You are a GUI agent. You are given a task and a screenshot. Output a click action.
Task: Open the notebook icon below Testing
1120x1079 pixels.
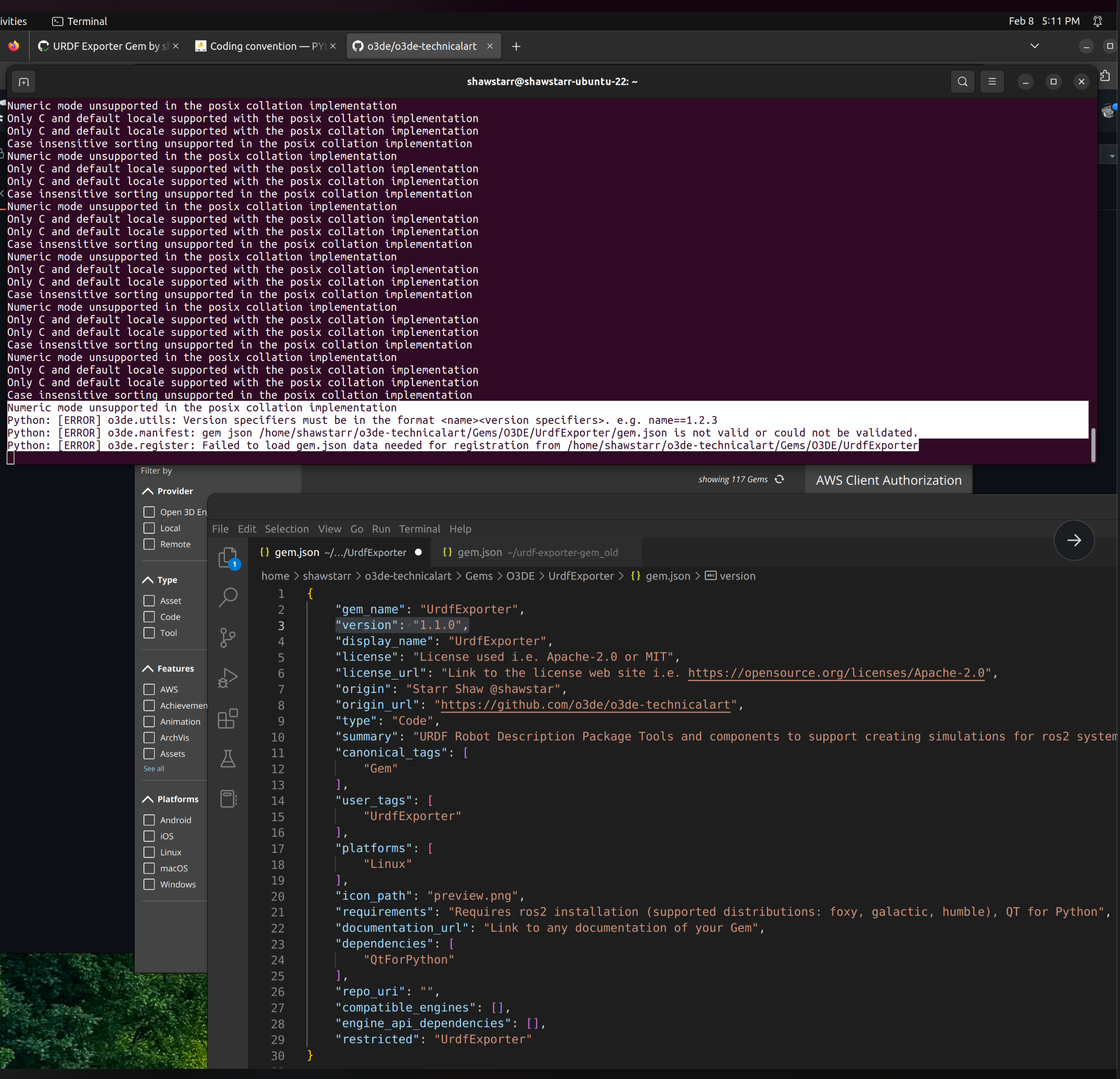228,799
